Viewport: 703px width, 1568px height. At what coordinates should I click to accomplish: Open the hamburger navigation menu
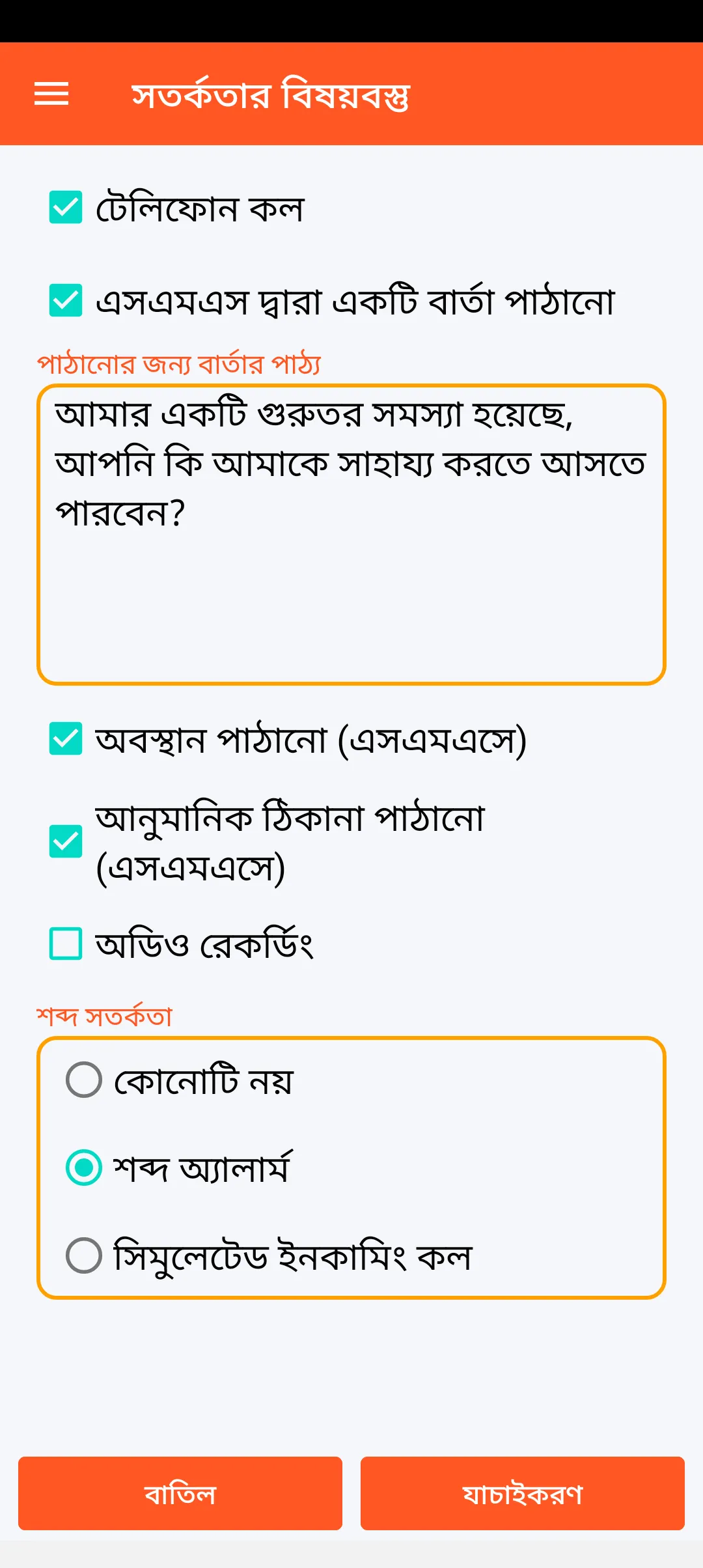pos(51,94)
